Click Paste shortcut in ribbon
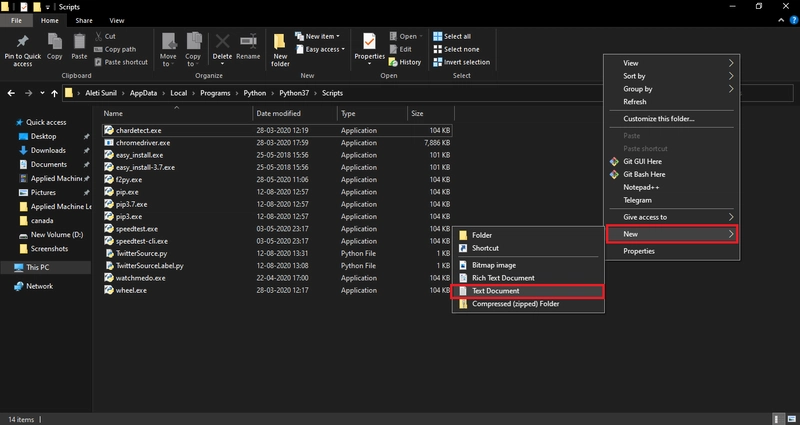800x425 pixels. point(121,62)
